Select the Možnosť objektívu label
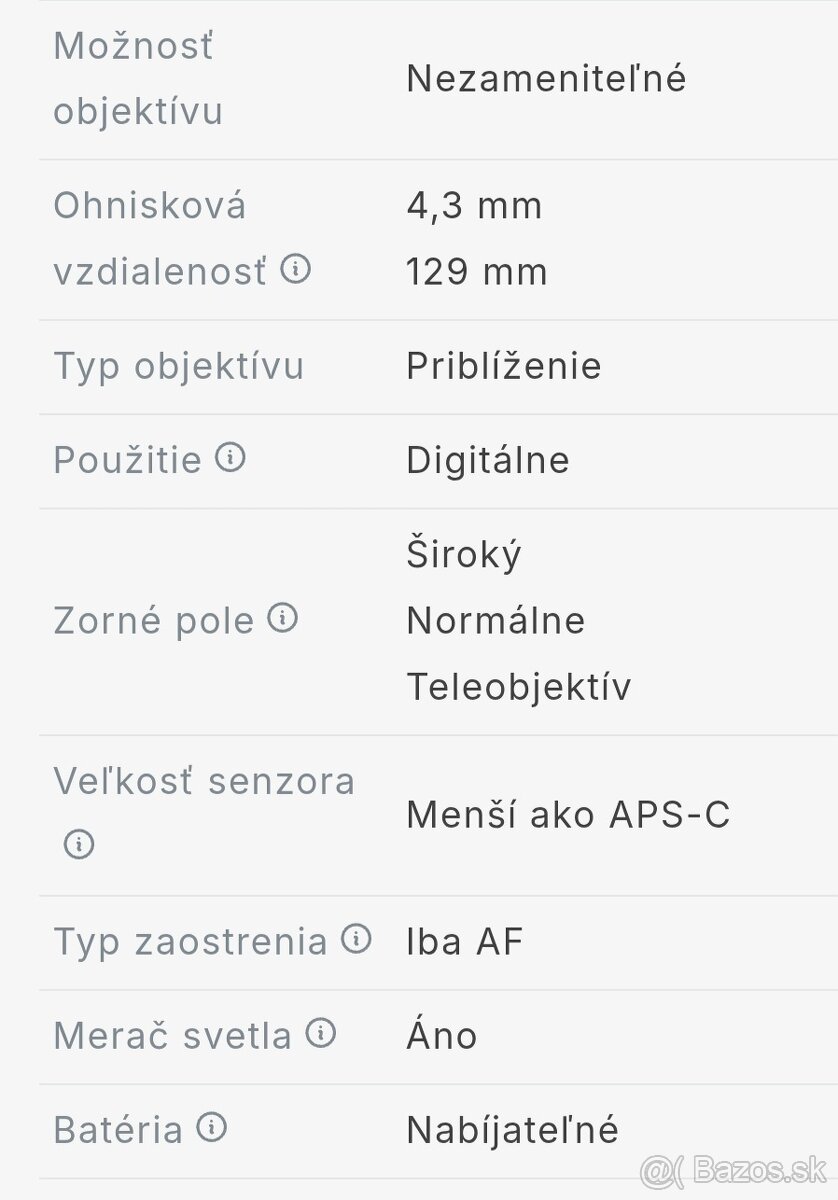Image resolution: width=838 pixels, height=1200 pixels. pyautogui.click(x=138, y=78)
